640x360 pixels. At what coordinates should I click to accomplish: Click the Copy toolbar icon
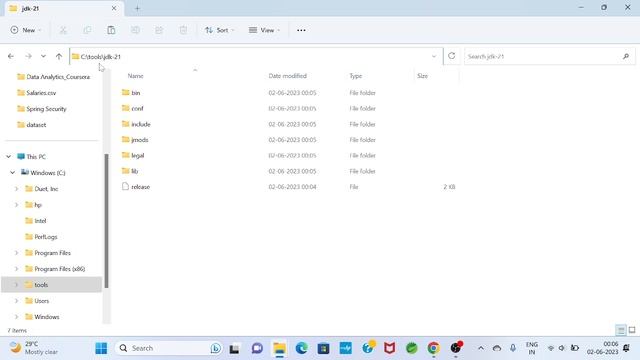tap(87, 30)
